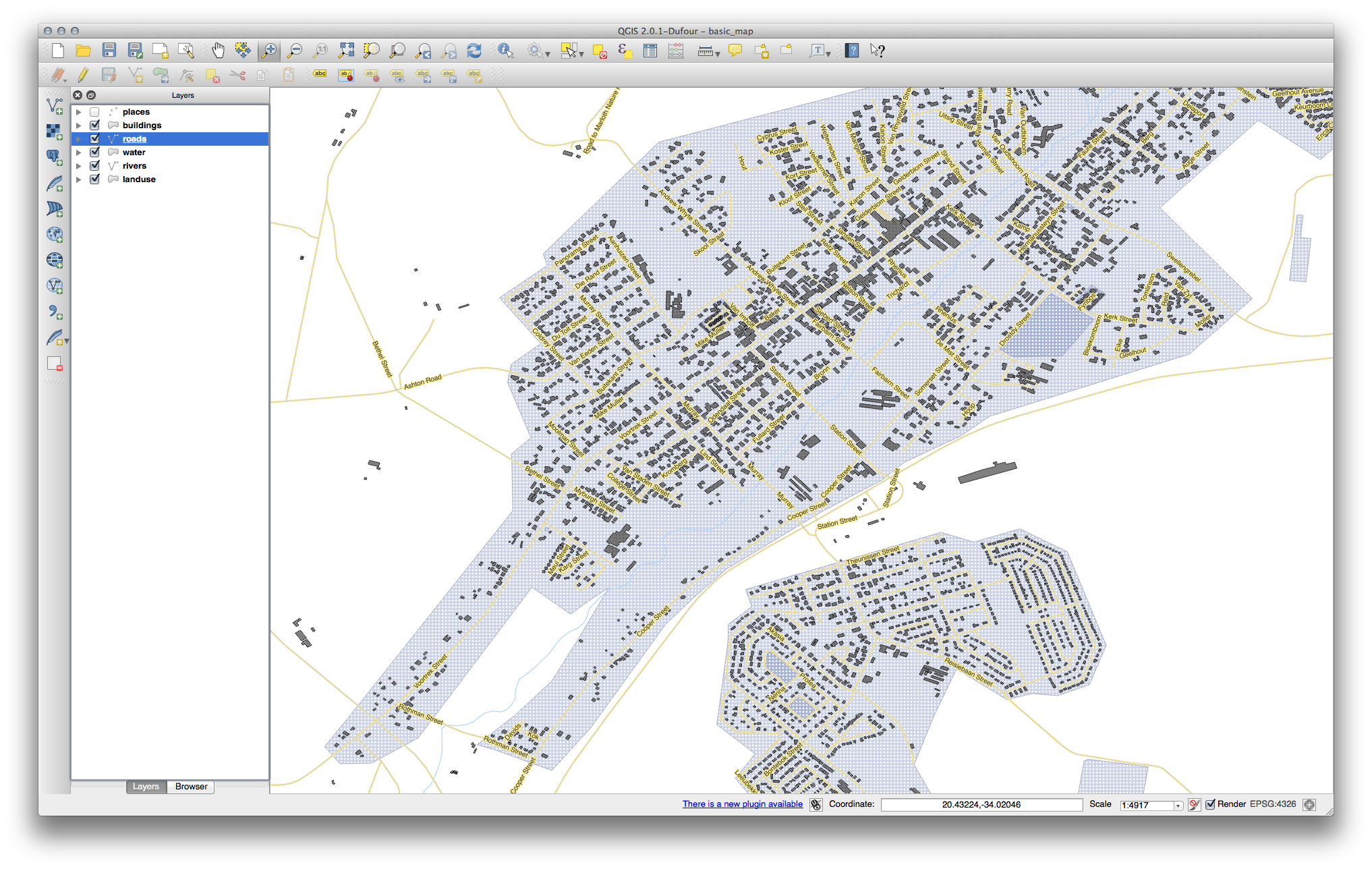Select the Pan Map hand tool

(x=218, y=51)
